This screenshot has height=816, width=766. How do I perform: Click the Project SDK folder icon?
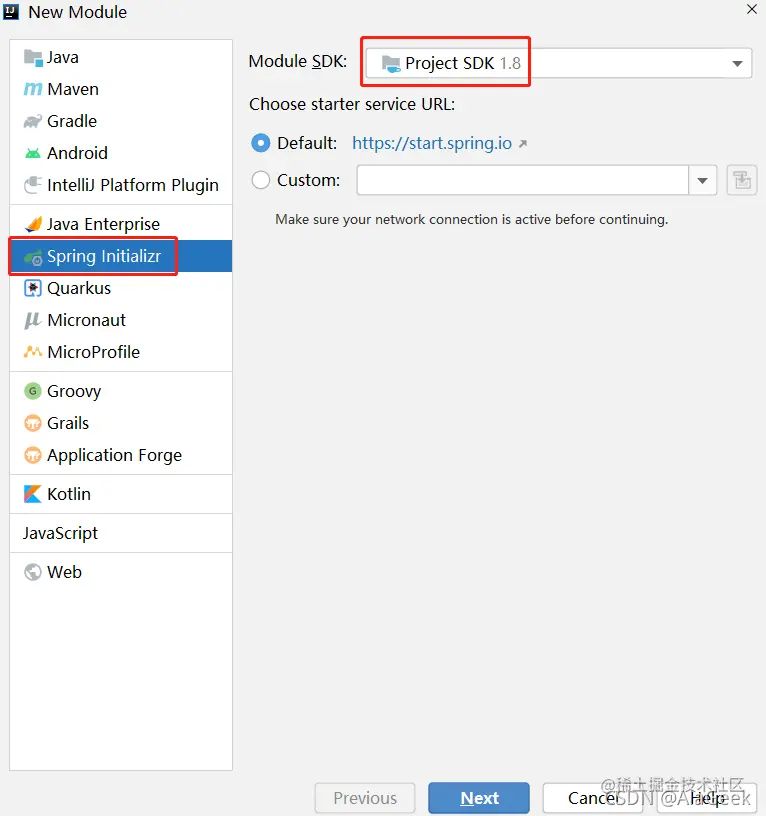coord(391,63)
